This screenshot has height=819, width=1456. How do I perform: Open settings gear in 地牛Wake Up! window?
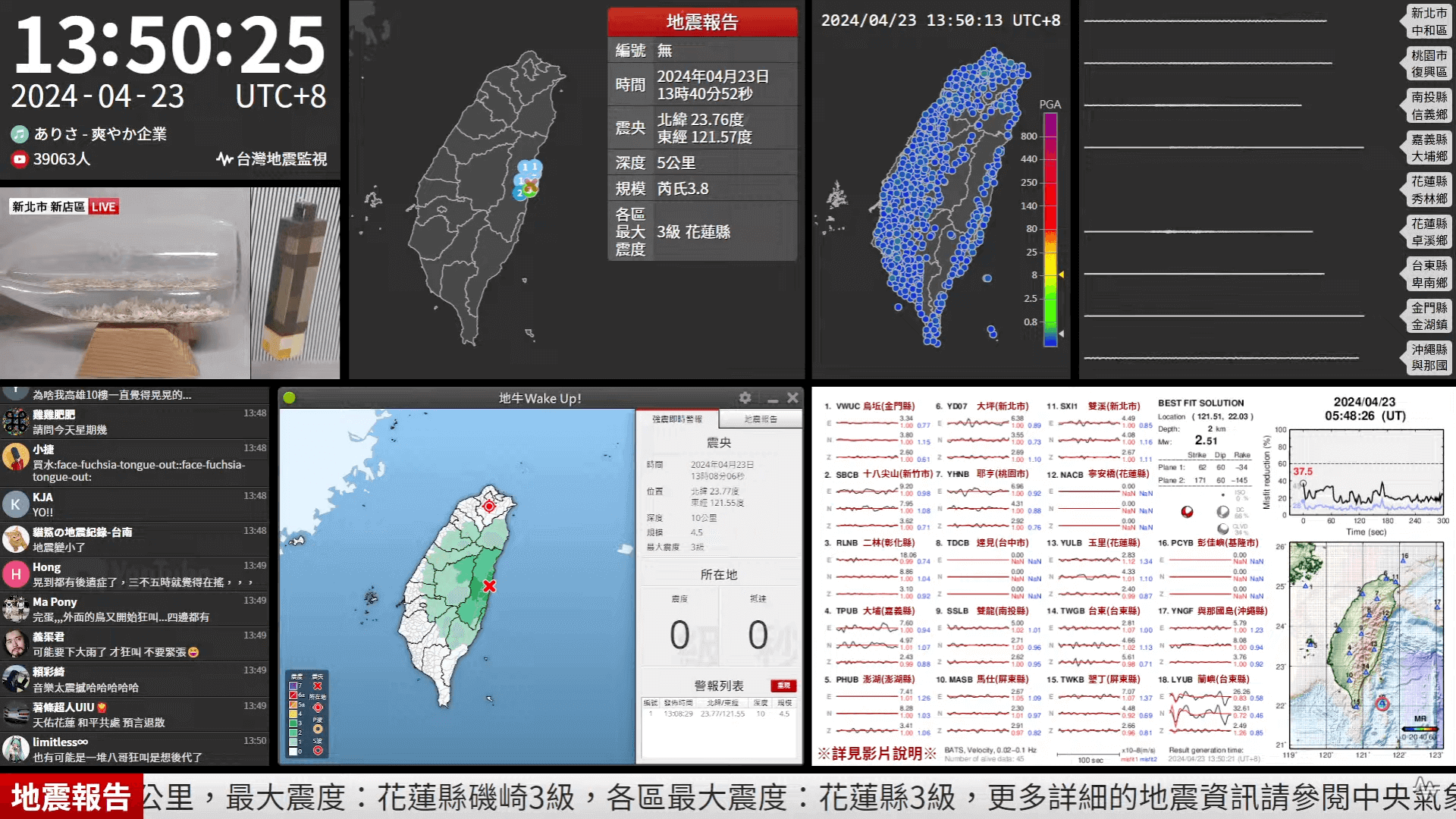[745, 398]
